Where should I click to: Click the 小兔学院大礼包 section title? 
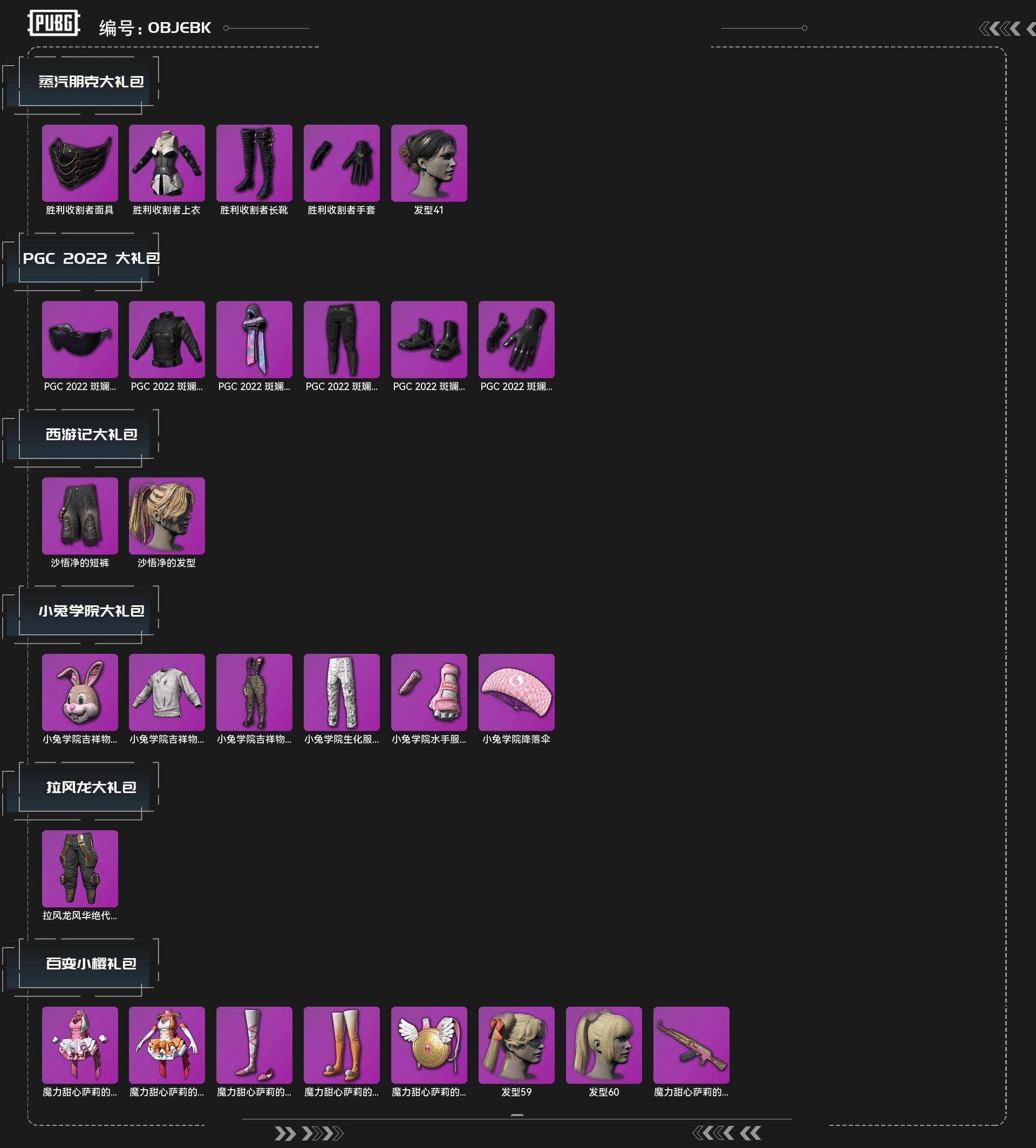91,611
